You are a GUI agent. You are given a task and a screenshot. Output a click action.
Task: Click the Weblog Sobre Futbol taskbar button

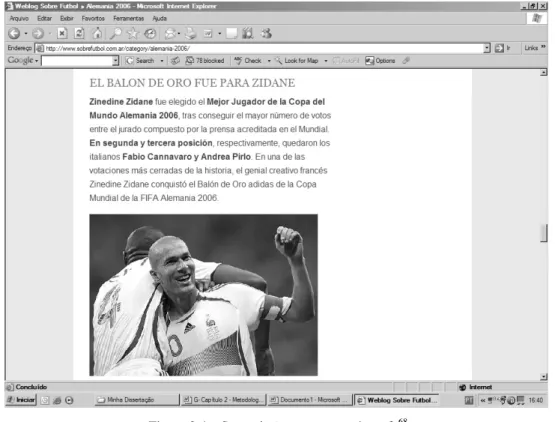coord(397,400)
